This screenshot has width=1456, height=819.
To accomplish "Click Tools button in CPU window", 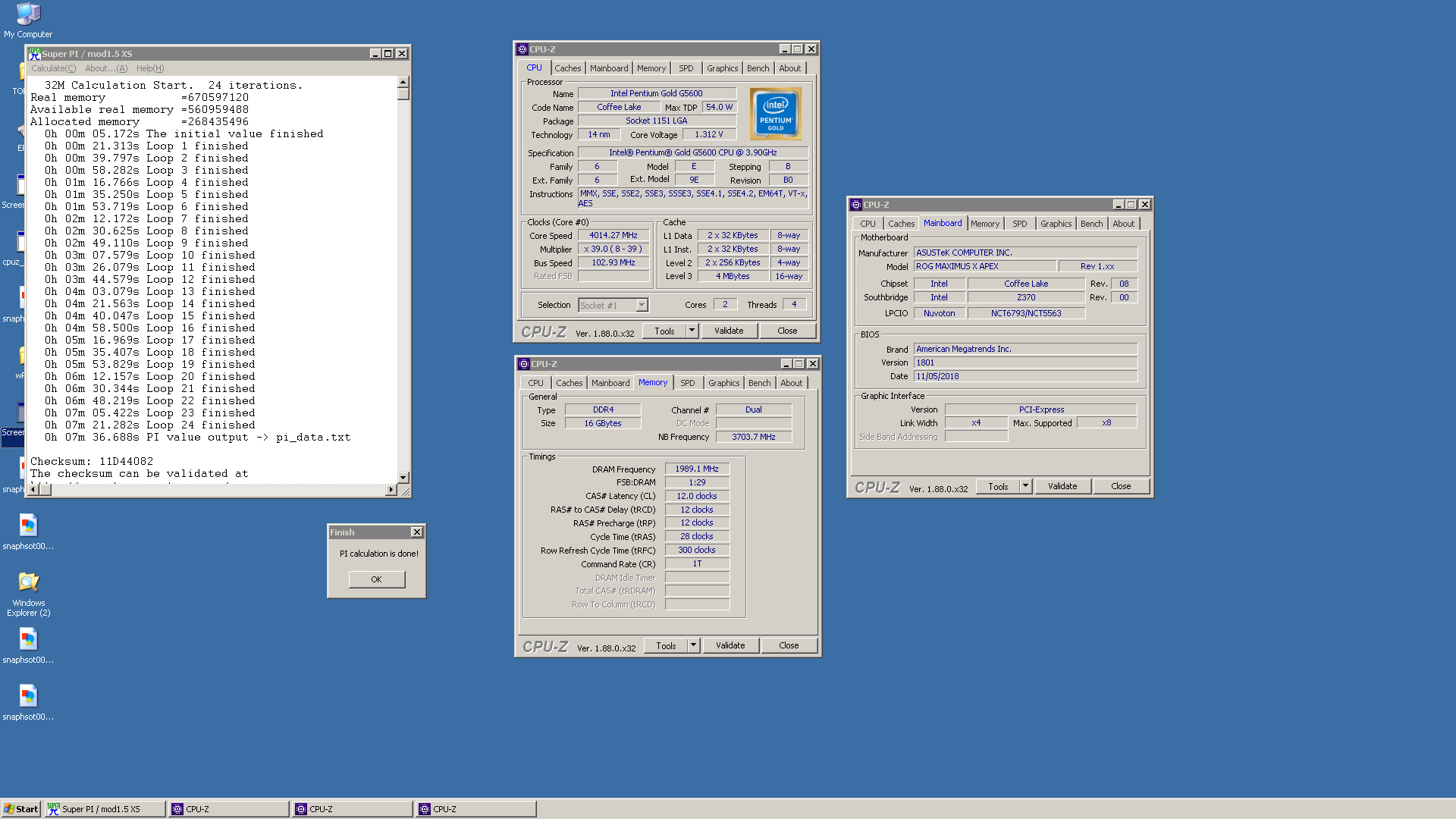I will point(664,331).
